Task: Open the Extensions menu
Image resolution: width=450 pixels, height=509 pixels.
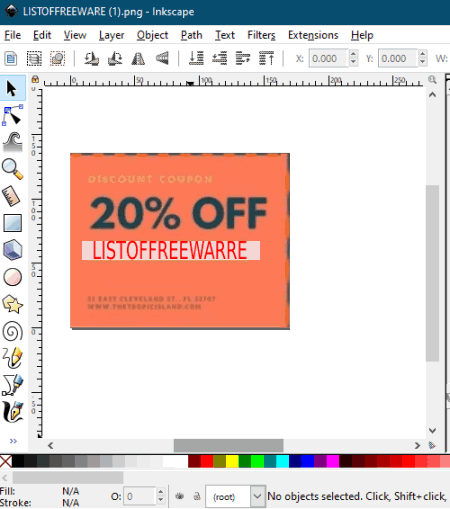Action: 313,35
